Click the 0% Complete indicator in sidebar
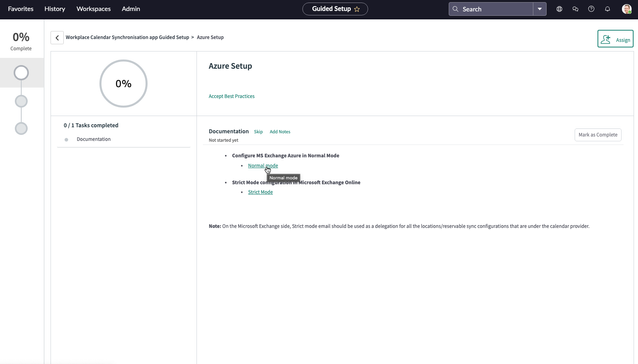 click(x=21, y=41)
